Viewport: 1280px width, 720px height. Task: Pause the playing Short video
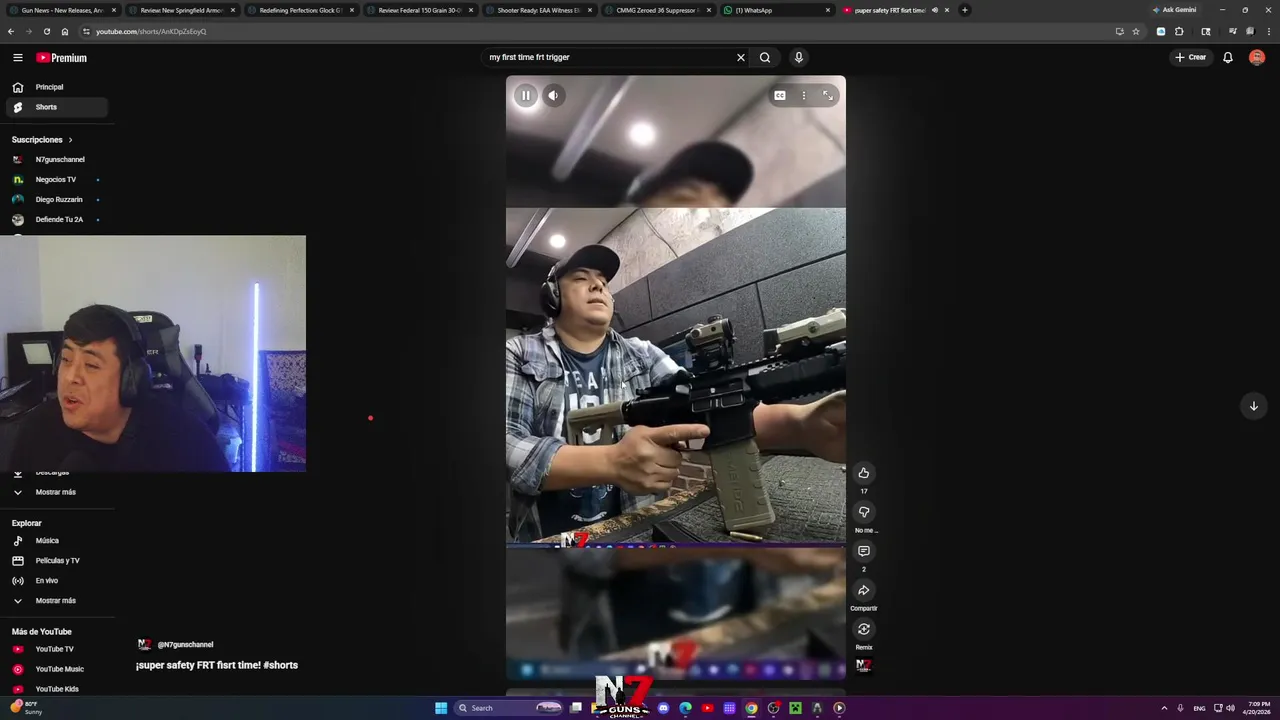point(525,95)
